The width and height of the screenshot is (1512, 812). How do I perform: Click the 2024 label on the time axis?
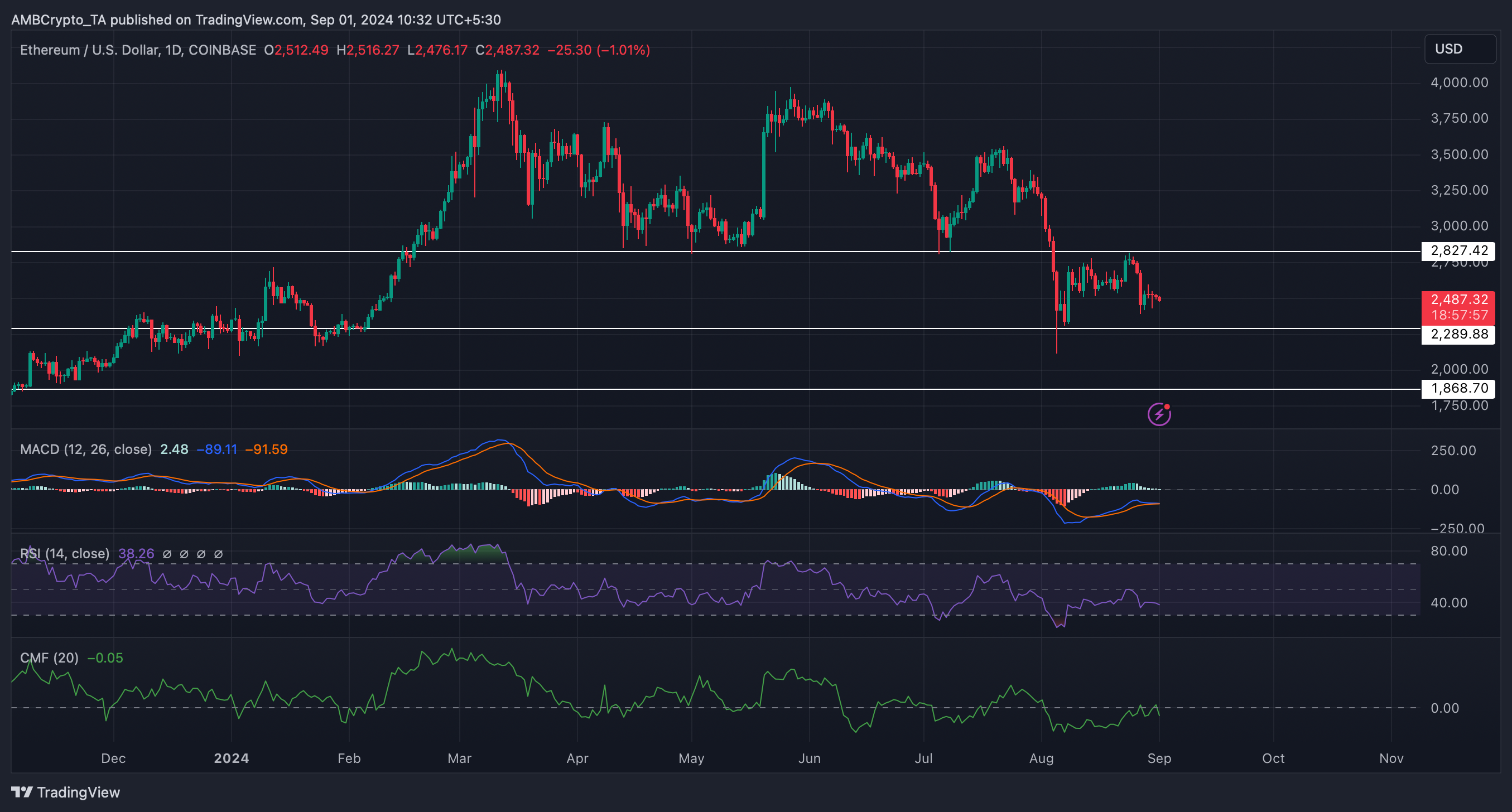pyautogui.click(x=231, y=758)
